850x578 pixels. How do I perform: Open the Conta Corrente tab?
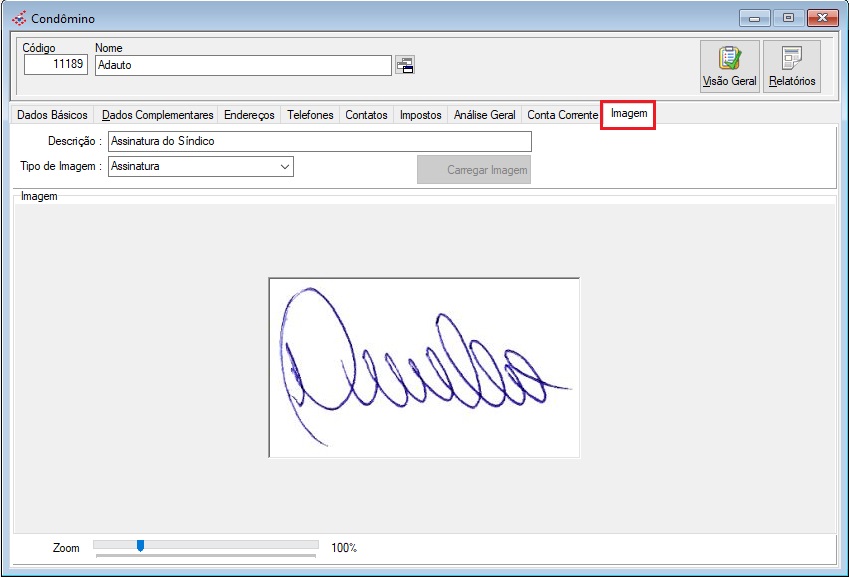click(562, 115)
